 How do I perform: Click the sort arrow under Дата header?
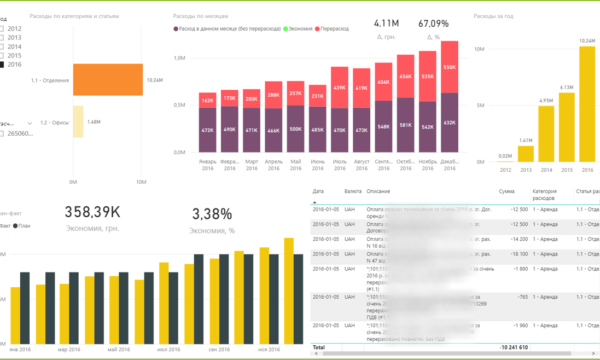315,202
